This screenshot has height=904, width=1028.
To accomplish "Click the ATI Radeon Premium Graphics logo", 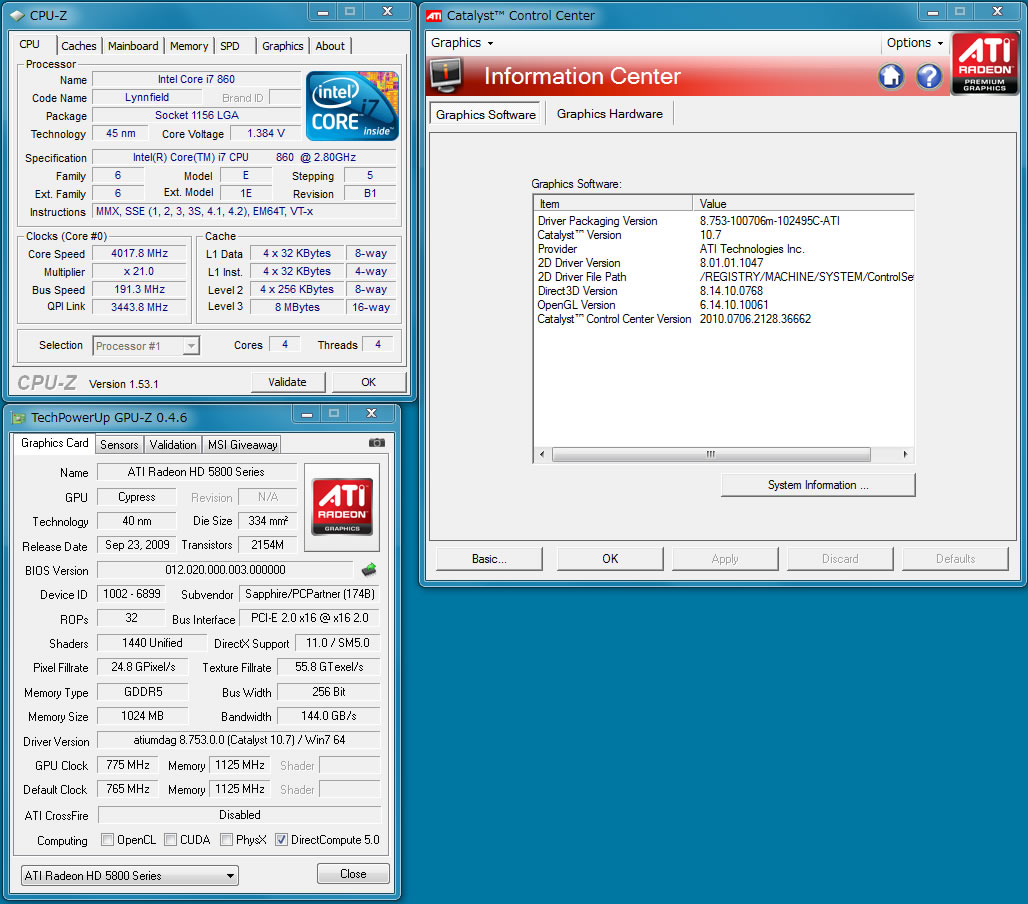I will [x=984, y=63].
